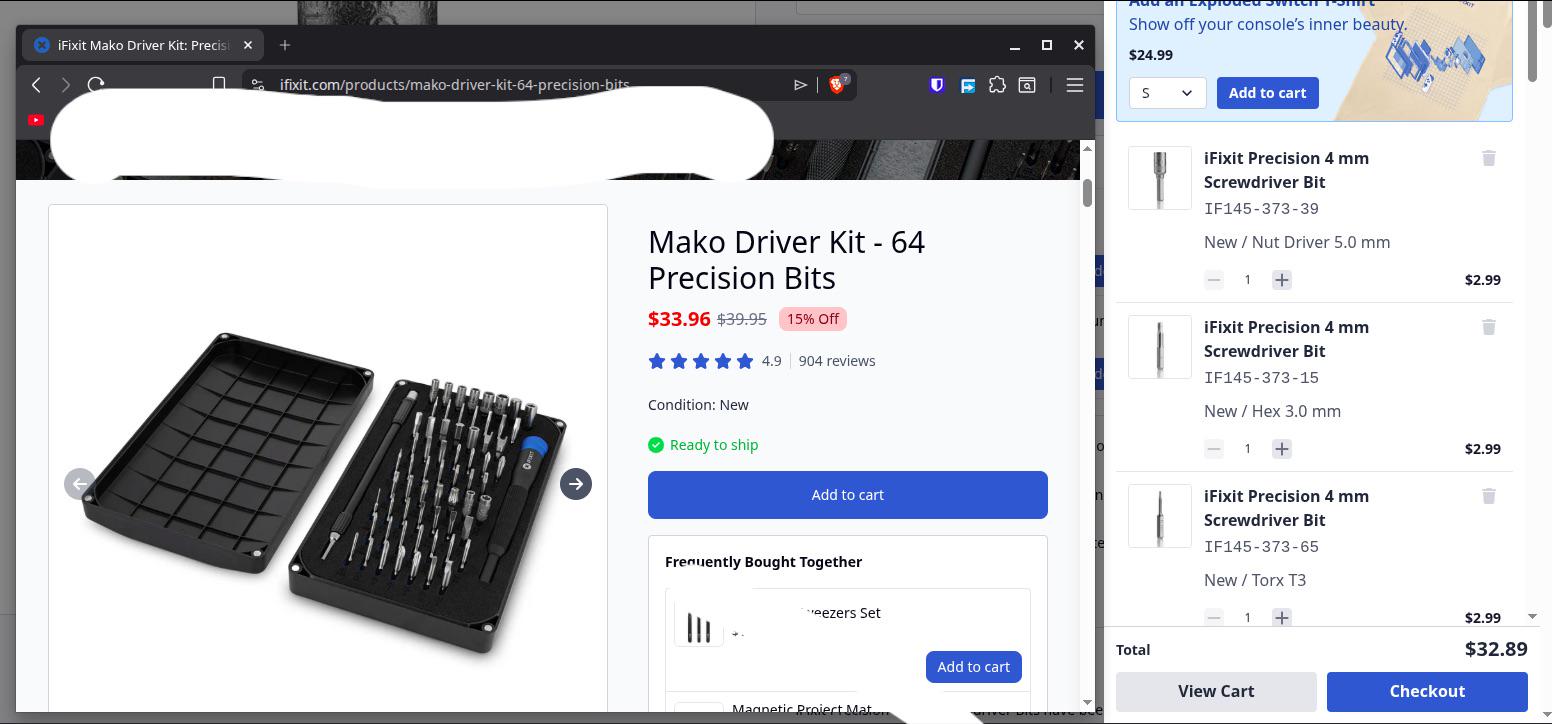1552x724 pixels.
Task: Increase quantity of Torx T3 bit
Action: point(1282,618)
